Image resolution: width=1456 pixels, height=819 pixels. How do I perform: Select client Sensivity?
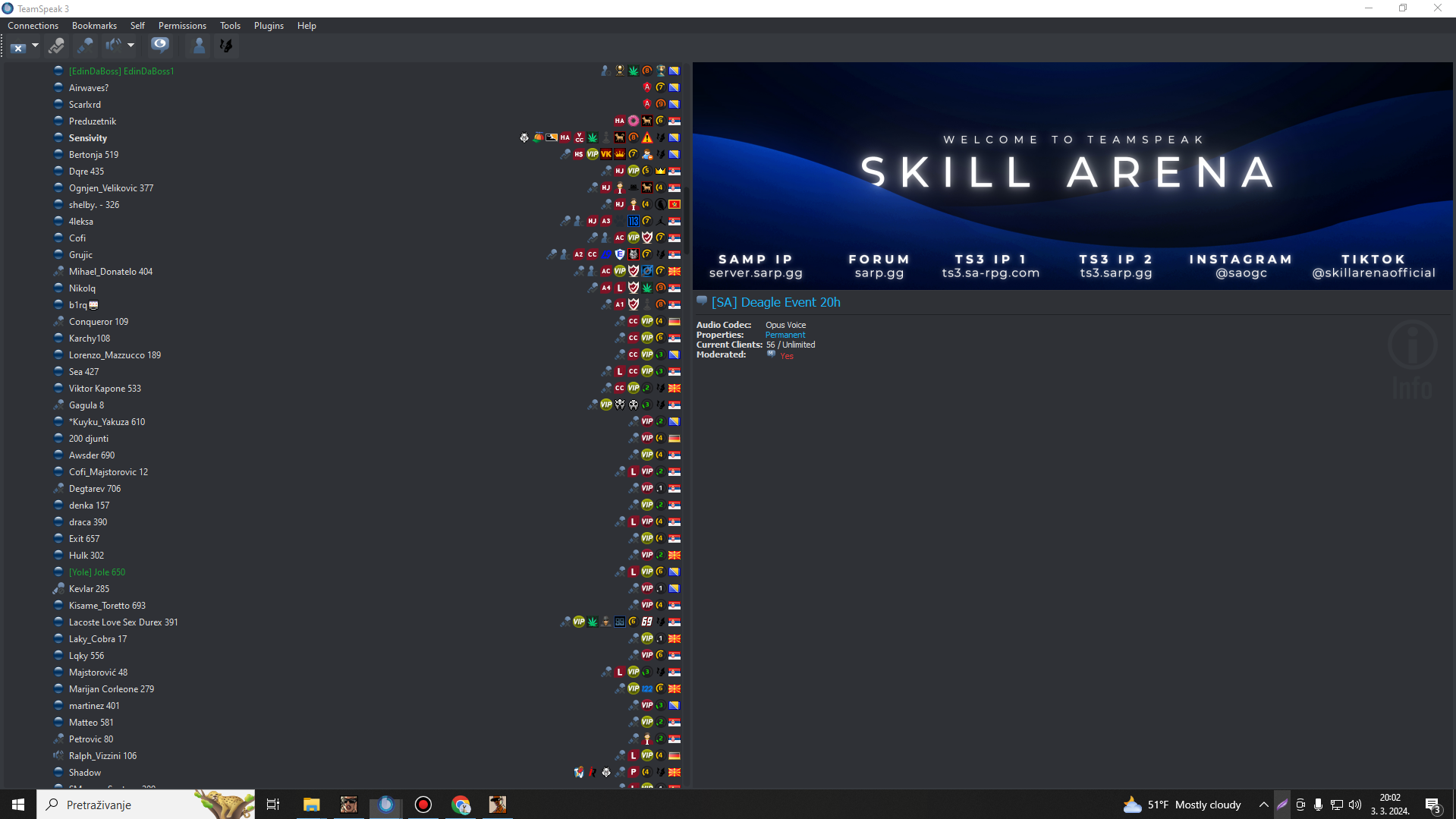88,138
